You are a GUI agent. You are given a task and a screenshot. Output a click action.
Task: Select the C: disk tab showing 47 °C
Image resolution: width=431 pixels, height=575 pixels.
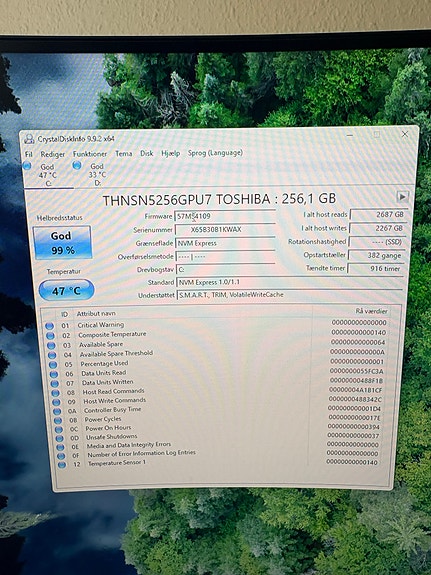coord(47,175)
